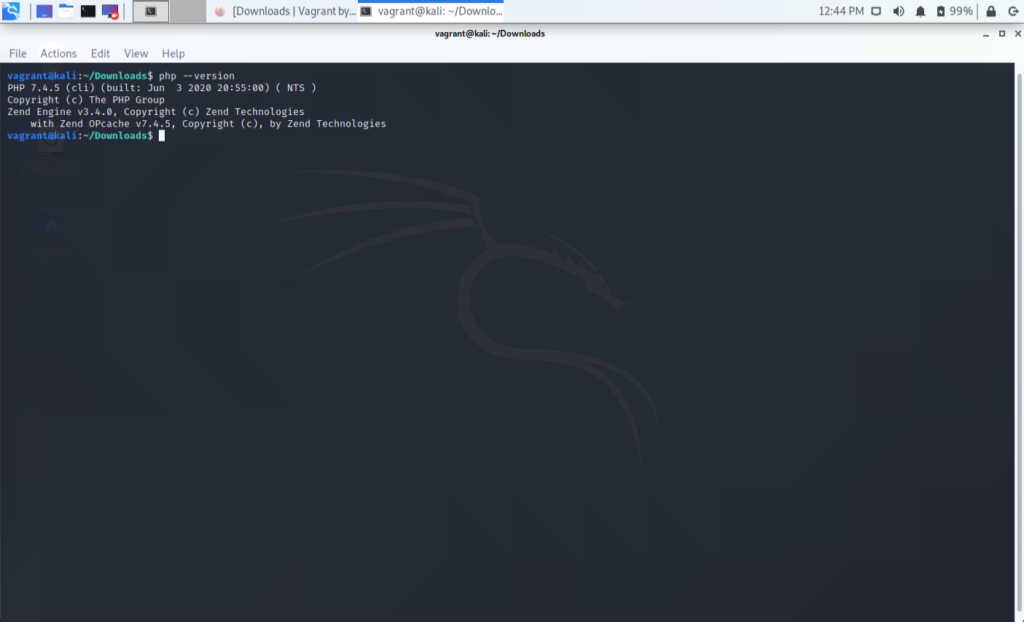Open the View menu in the terminal
The image size is (1024, 622).
pyautogui.click(x=135, y=53)
